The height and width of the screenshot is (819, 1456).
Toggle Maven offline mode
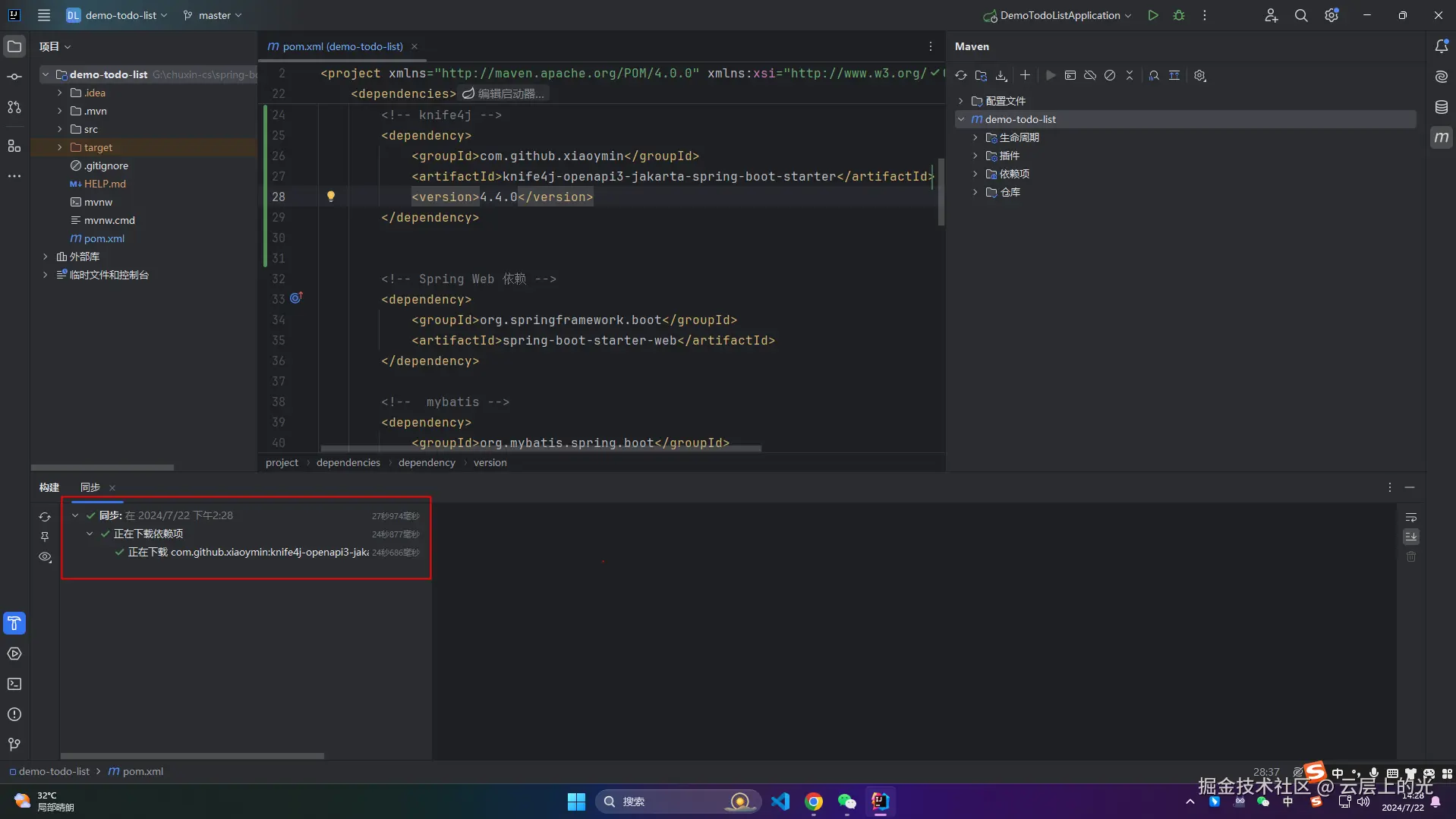point(1090,75)
